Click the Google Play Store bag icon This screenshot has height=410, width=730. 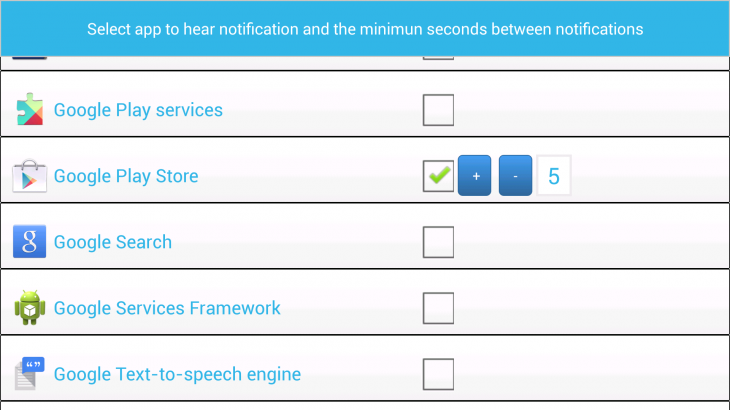[x=30, y=176]
